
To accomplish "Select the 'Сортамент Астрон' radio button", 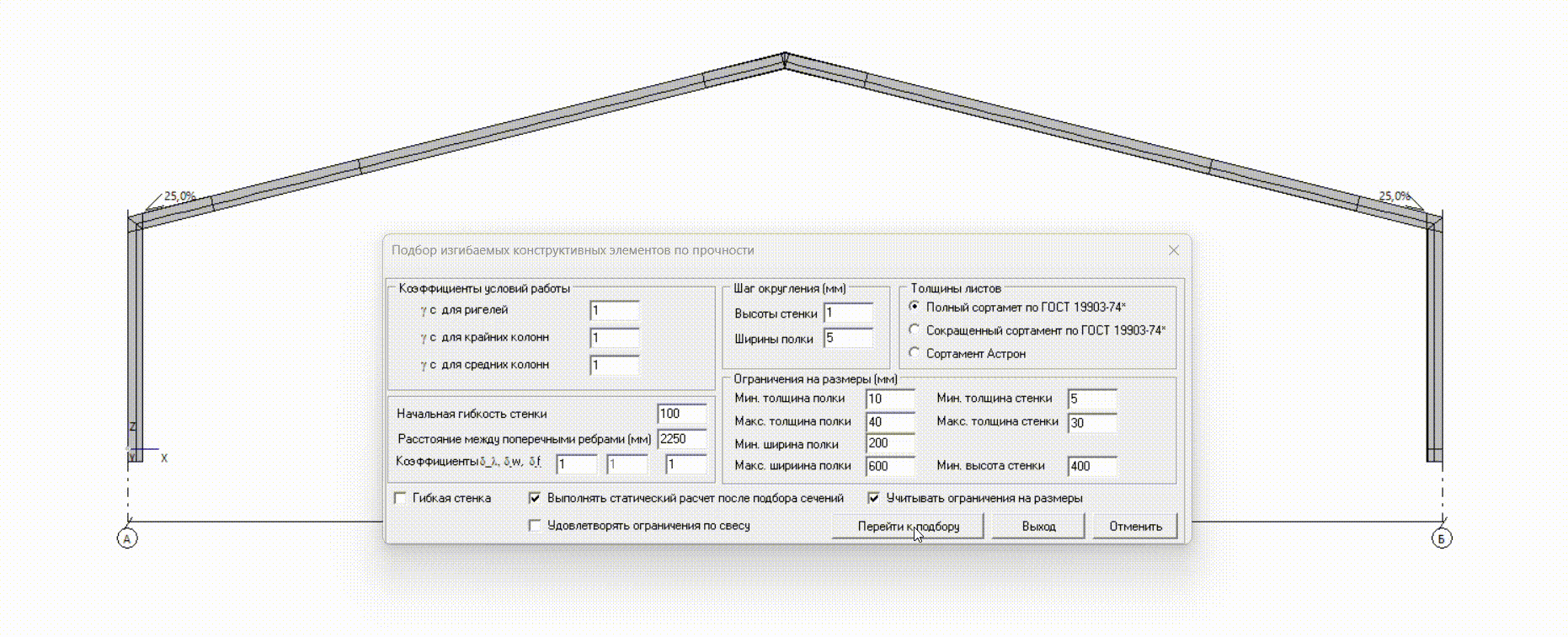I will [x=915, y=354].
